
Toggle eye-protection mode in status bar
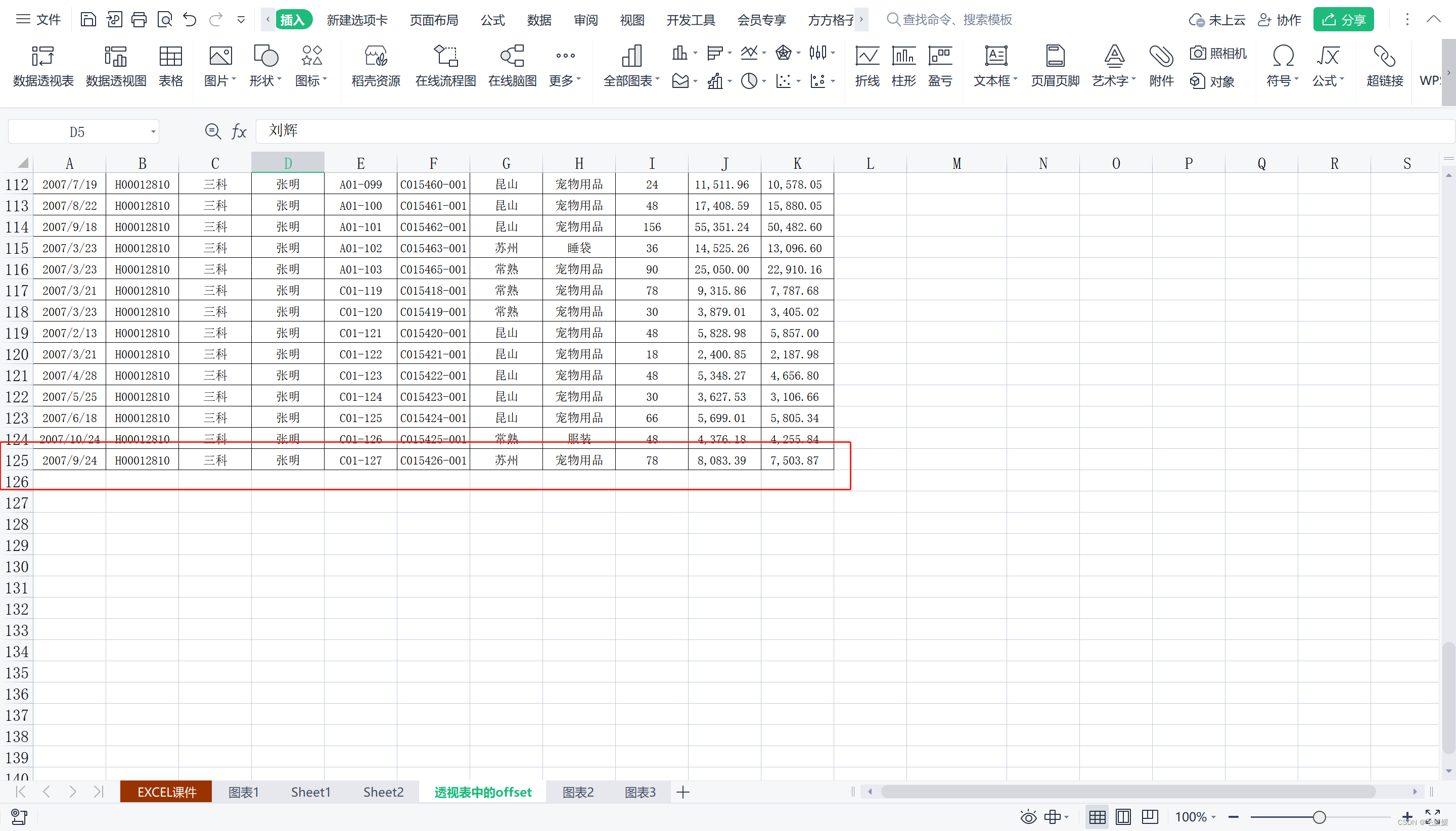1028,817
